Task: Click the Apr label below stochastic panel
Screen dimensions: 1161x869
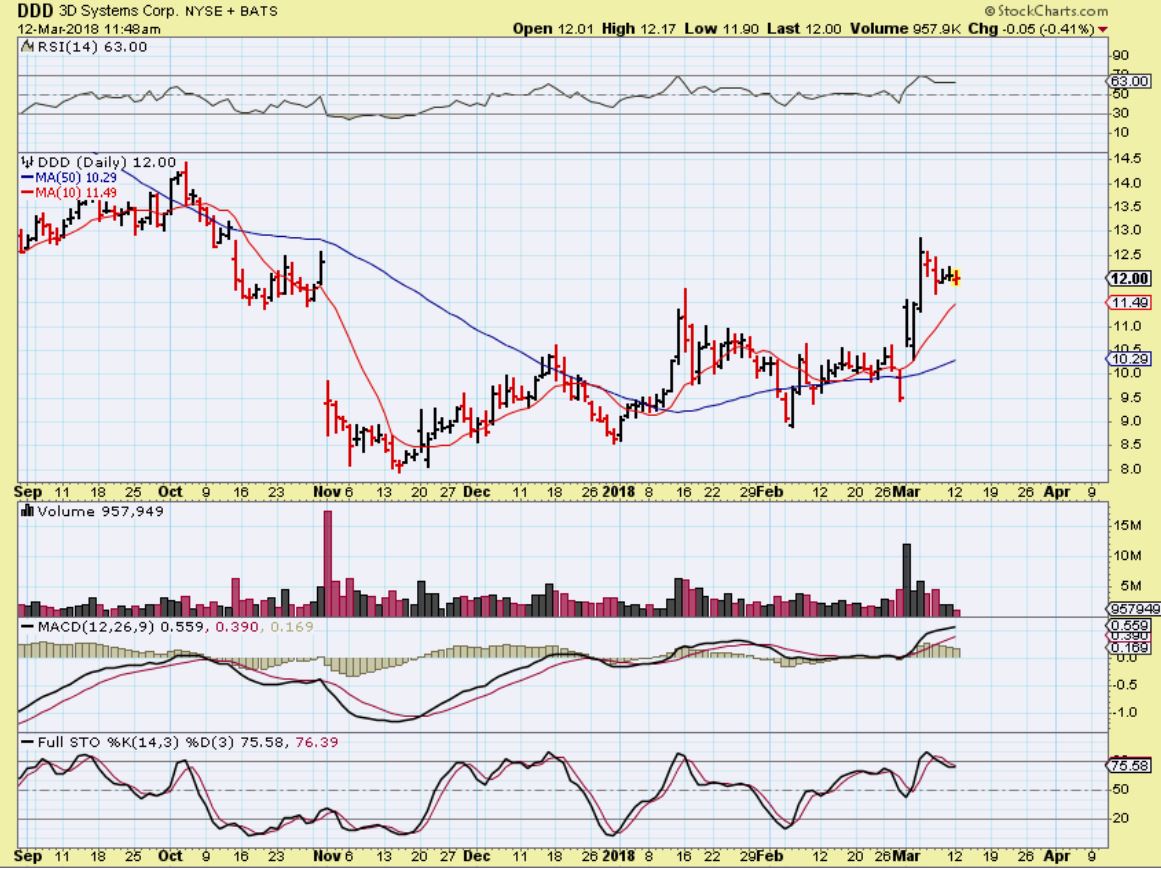Action: 1057,855
